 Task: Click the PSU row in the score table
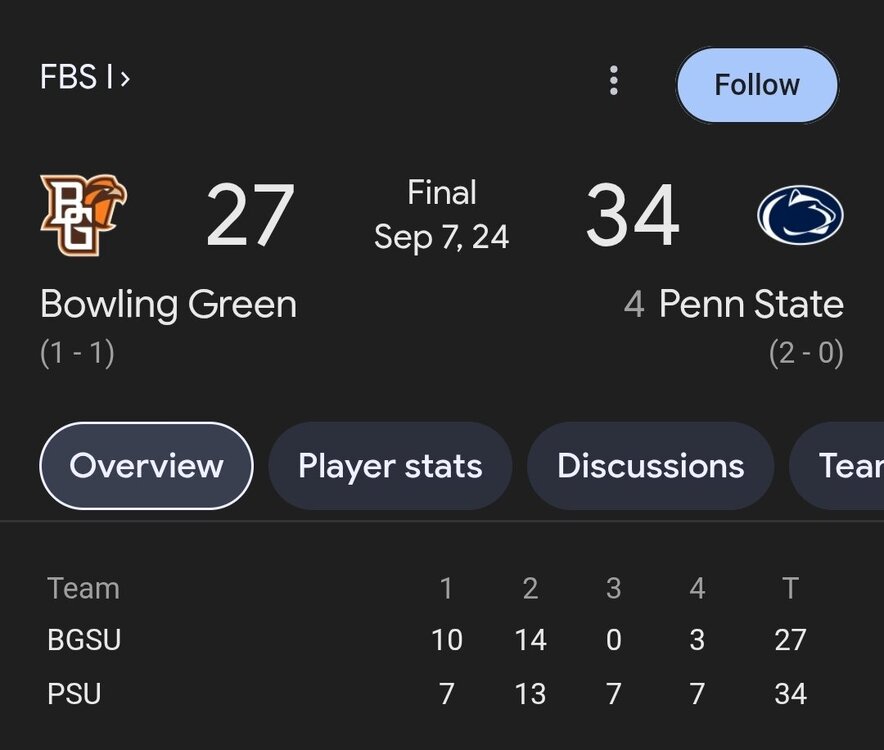[x=74, y=694]
